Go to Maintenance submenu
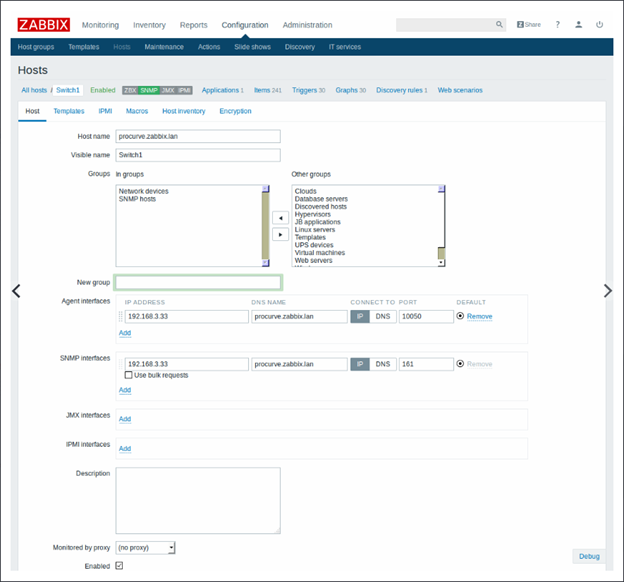Viewport: 624px width, 582px height. (164, 47)
